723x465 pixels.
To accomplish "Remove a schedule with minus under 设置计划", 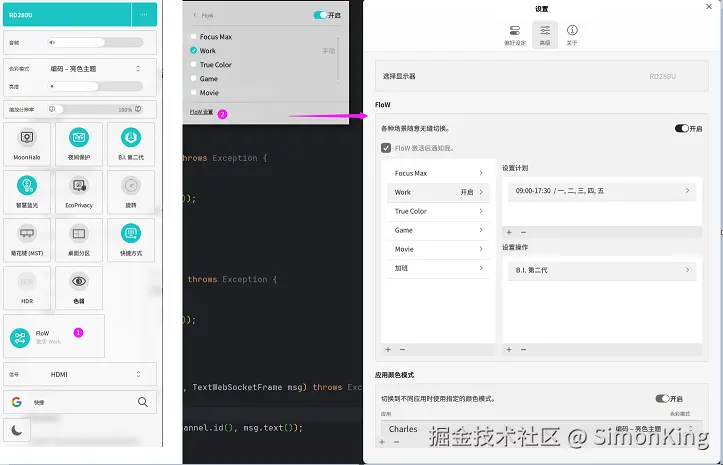I will (x=523, y=232).
